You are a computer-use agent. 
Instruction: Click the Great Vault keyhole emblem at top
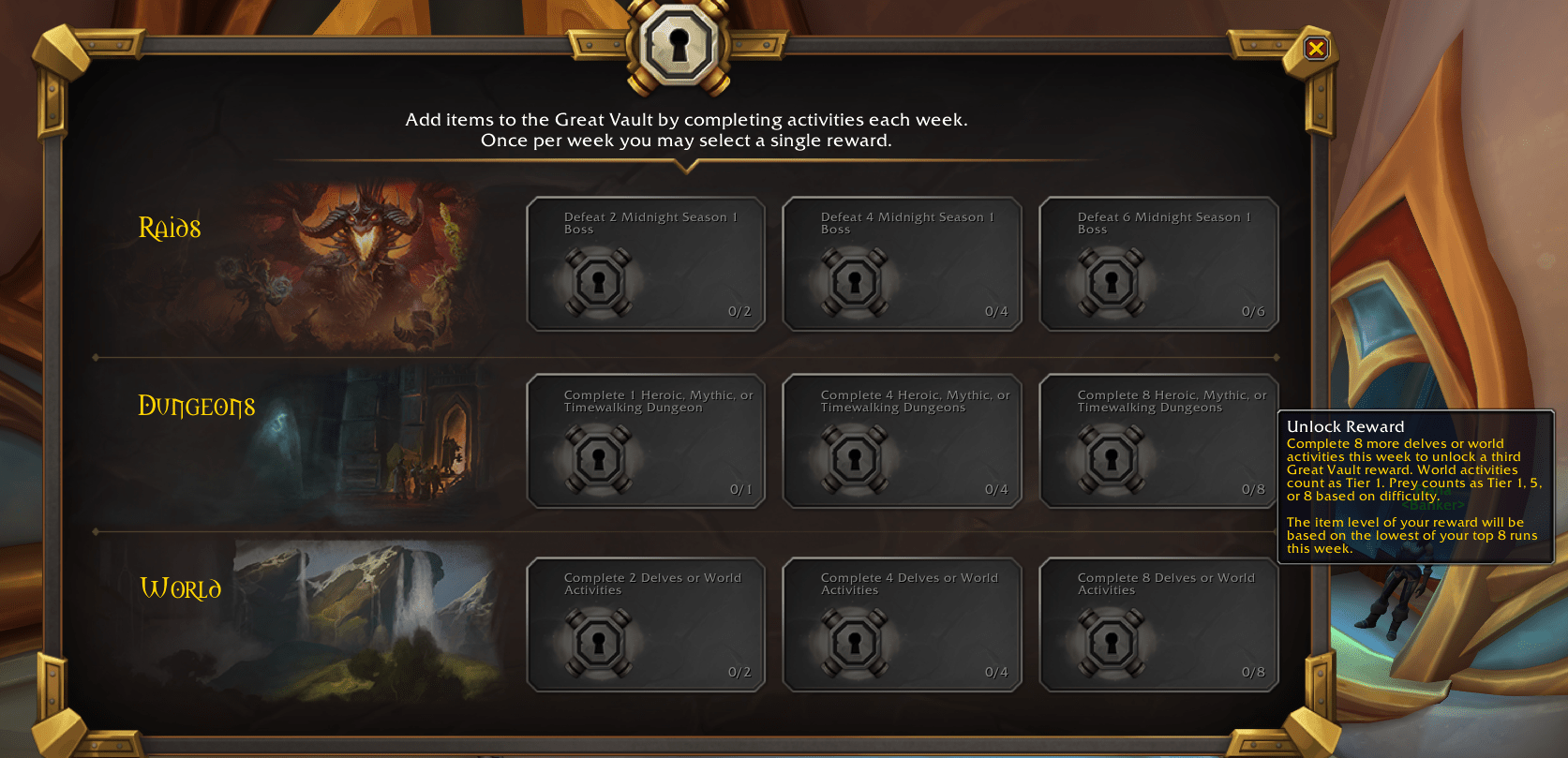coord(679,44)
